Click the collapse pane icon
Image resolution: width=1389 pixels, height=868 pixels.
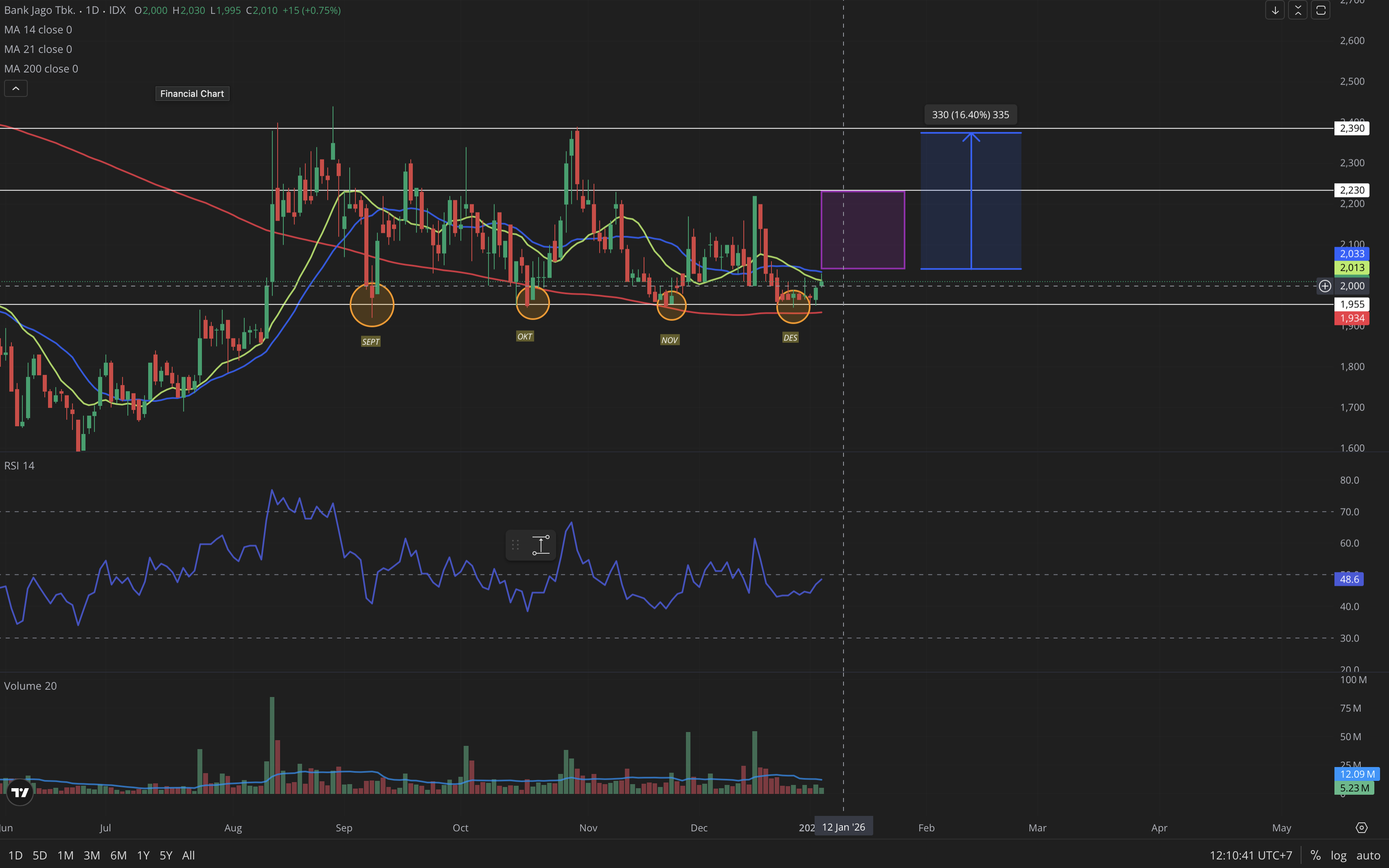tap(1298, 10)
